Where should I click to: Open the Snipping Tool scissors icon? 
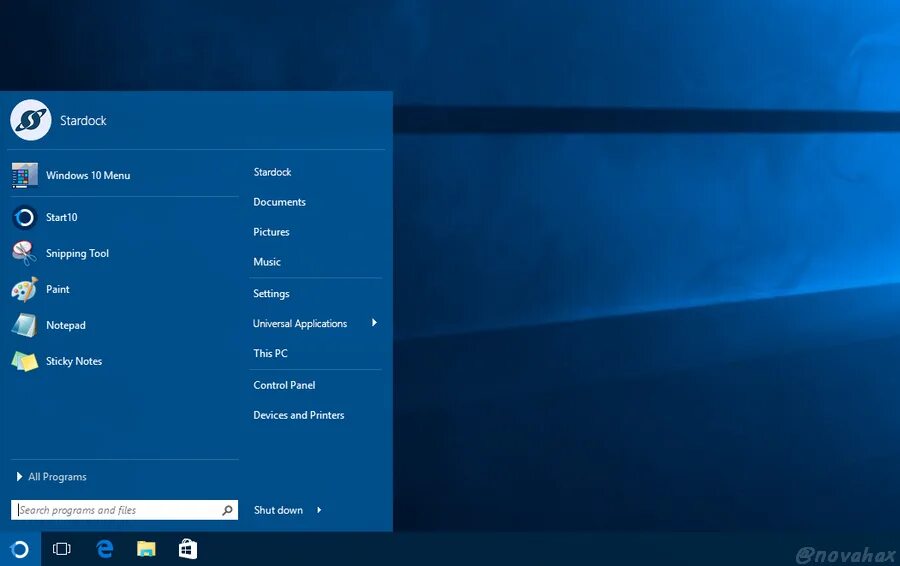(x=25, y=253)
